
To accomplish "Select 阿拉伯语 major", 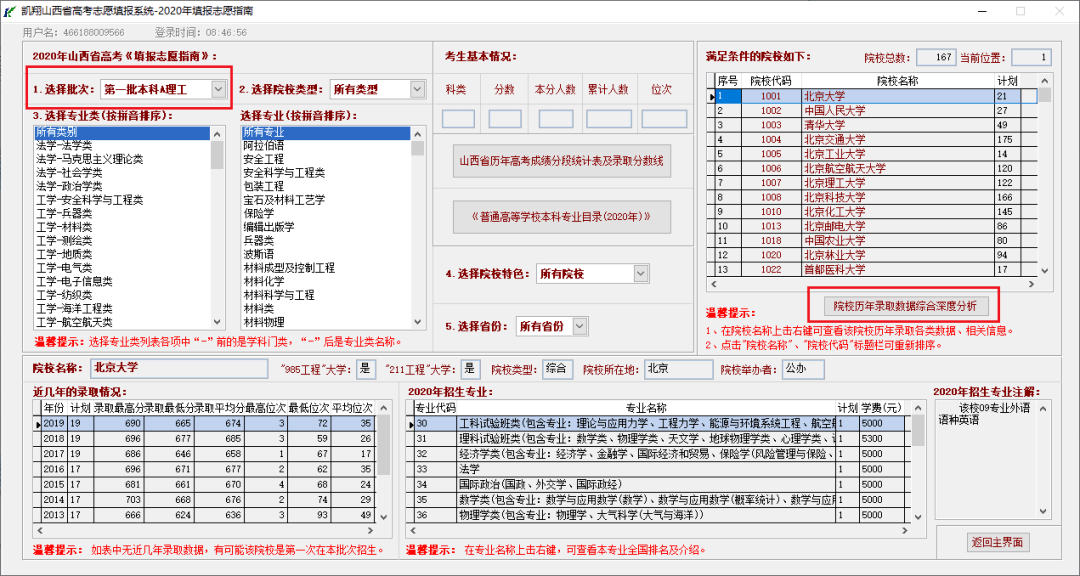I will point(326,145).
